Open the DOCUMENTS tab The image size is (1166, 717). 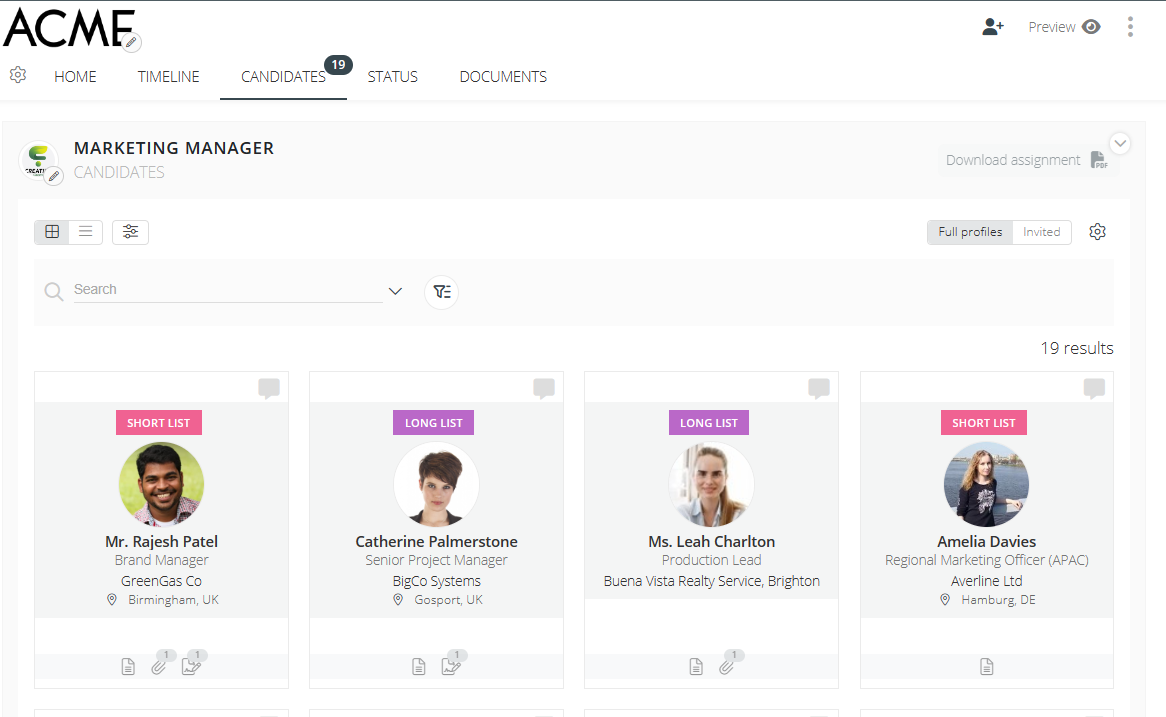click(503, 77)
